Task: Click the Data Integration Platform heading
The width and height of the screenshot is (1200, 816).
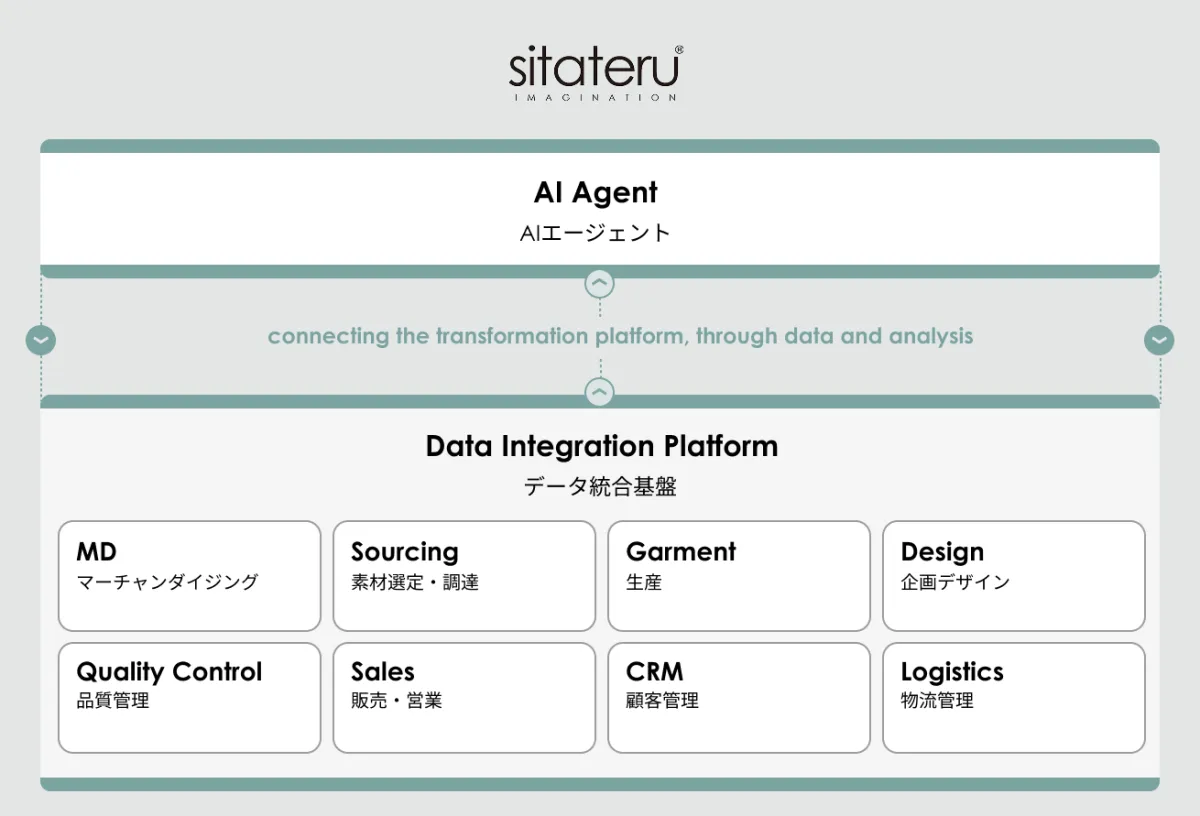Action: (x=601, y=446)
